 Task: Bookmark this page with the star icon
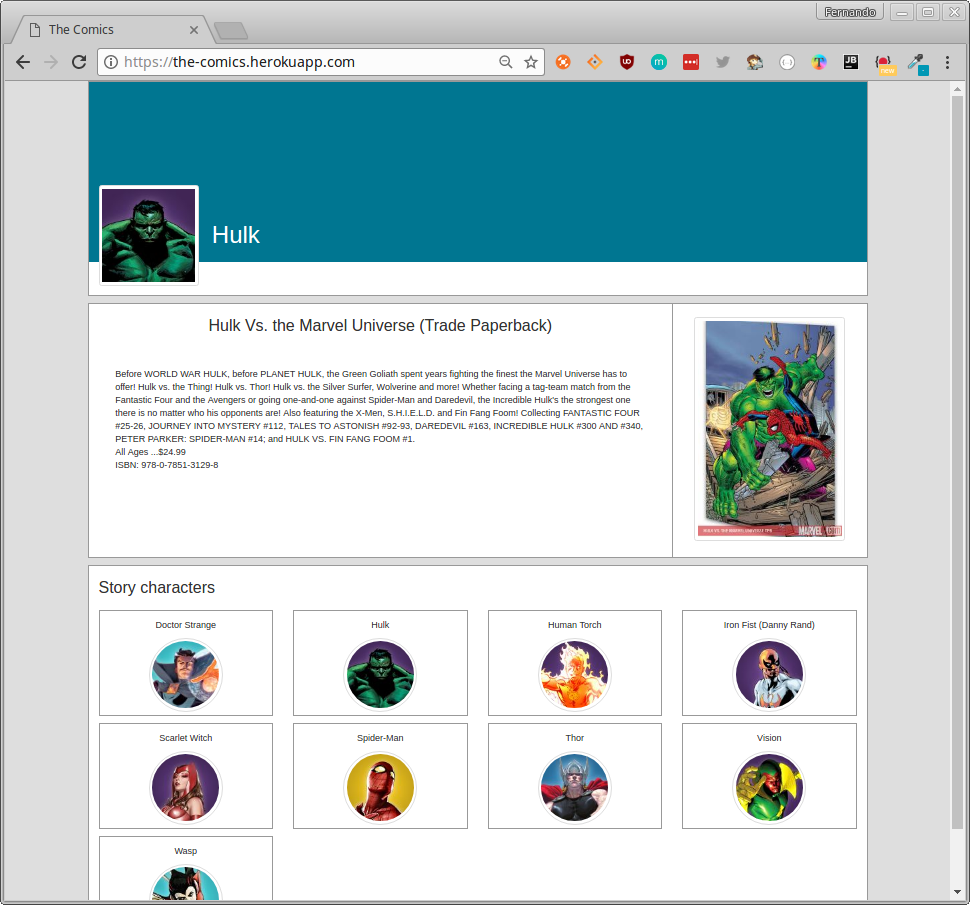tap(531, 62)
